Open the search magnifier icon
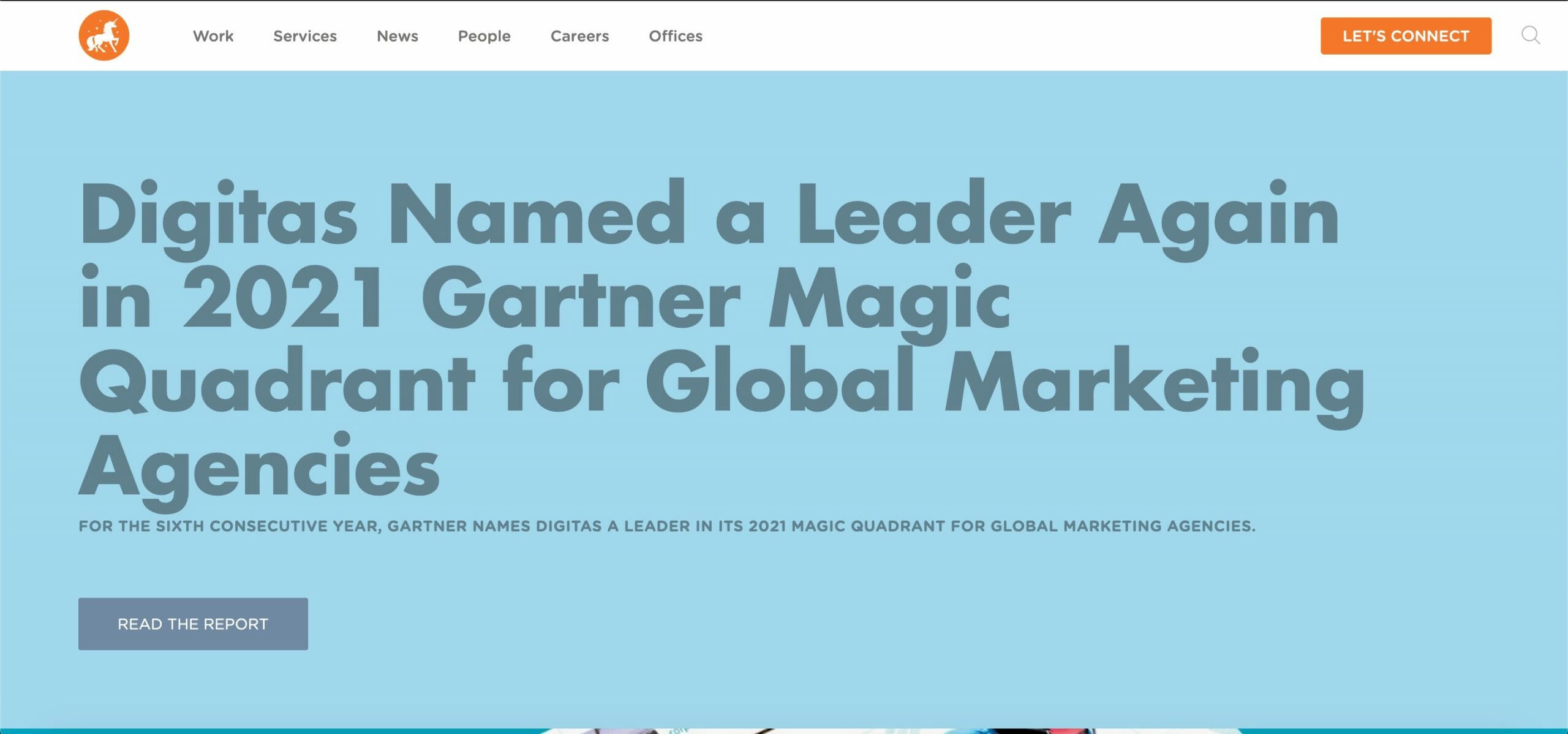This screenshot has height=734, width=1568. pos(1530,36)
